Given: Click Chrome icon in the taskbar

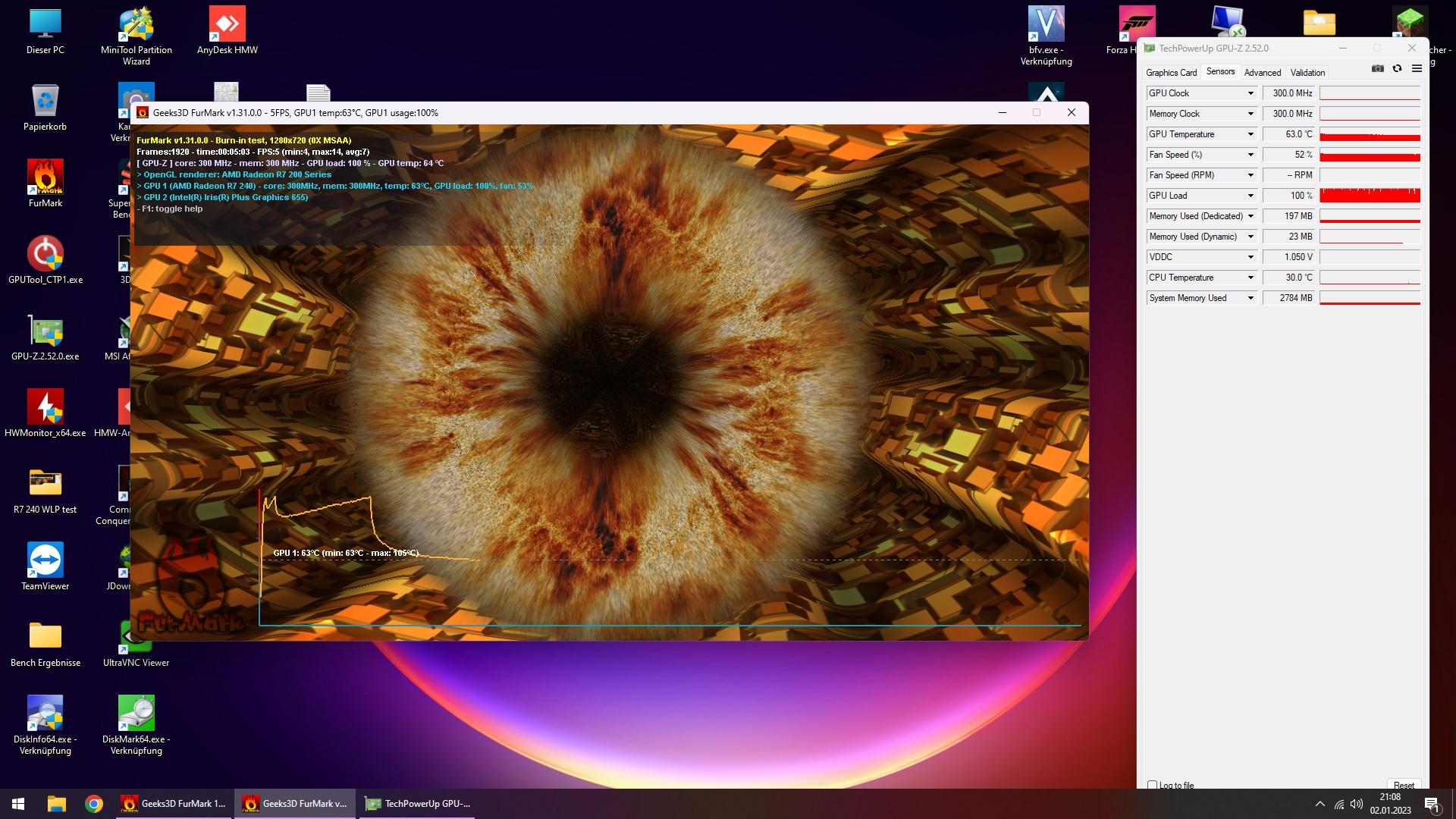Looking at the screenshot, I should (x=94, y=804).
